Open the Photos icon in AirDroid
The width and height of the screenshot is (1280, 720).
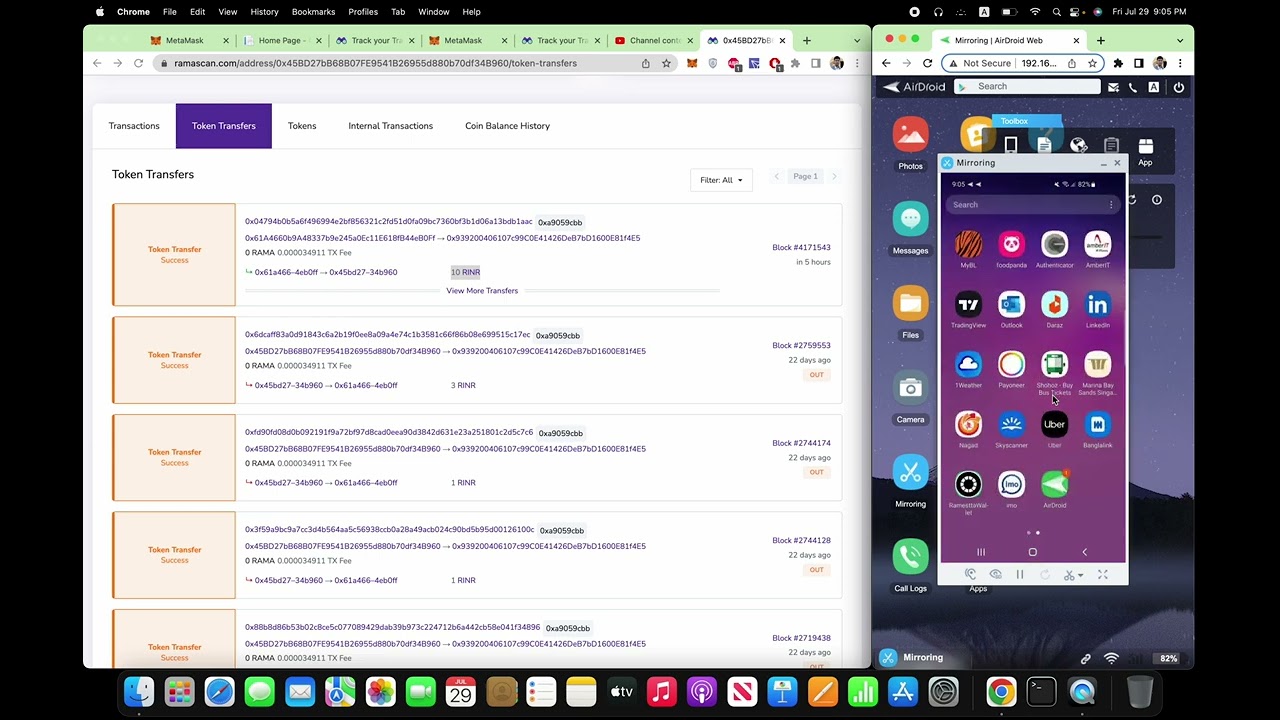[x=910, y=135]
